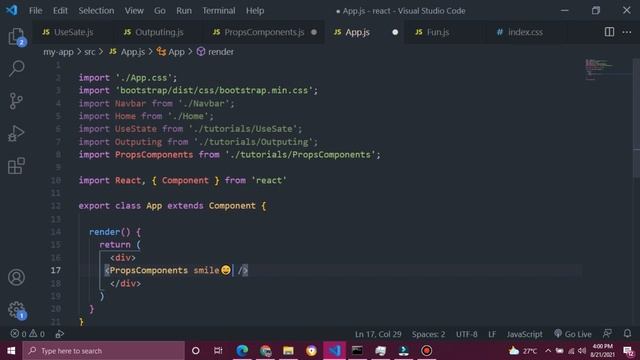Select App.js in the breadcrumb
640x360 pixels.
127,52
